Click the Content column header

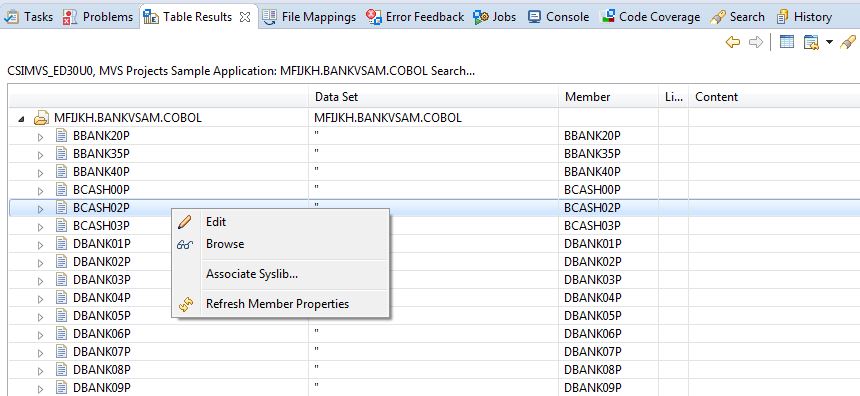tap(774, 97)
